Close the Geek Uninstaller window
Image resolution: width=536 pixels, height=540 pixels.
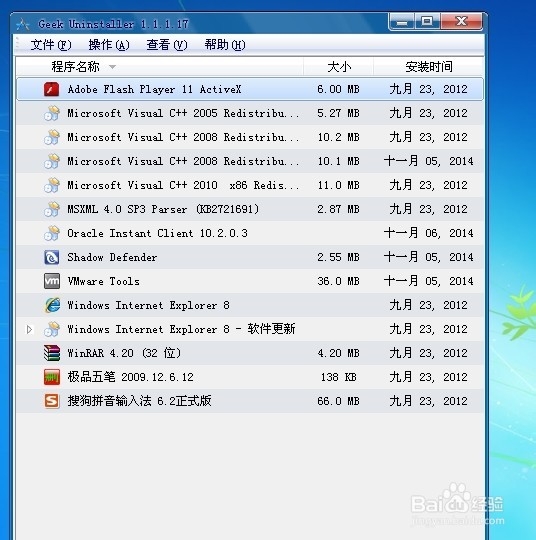(461, 22)
